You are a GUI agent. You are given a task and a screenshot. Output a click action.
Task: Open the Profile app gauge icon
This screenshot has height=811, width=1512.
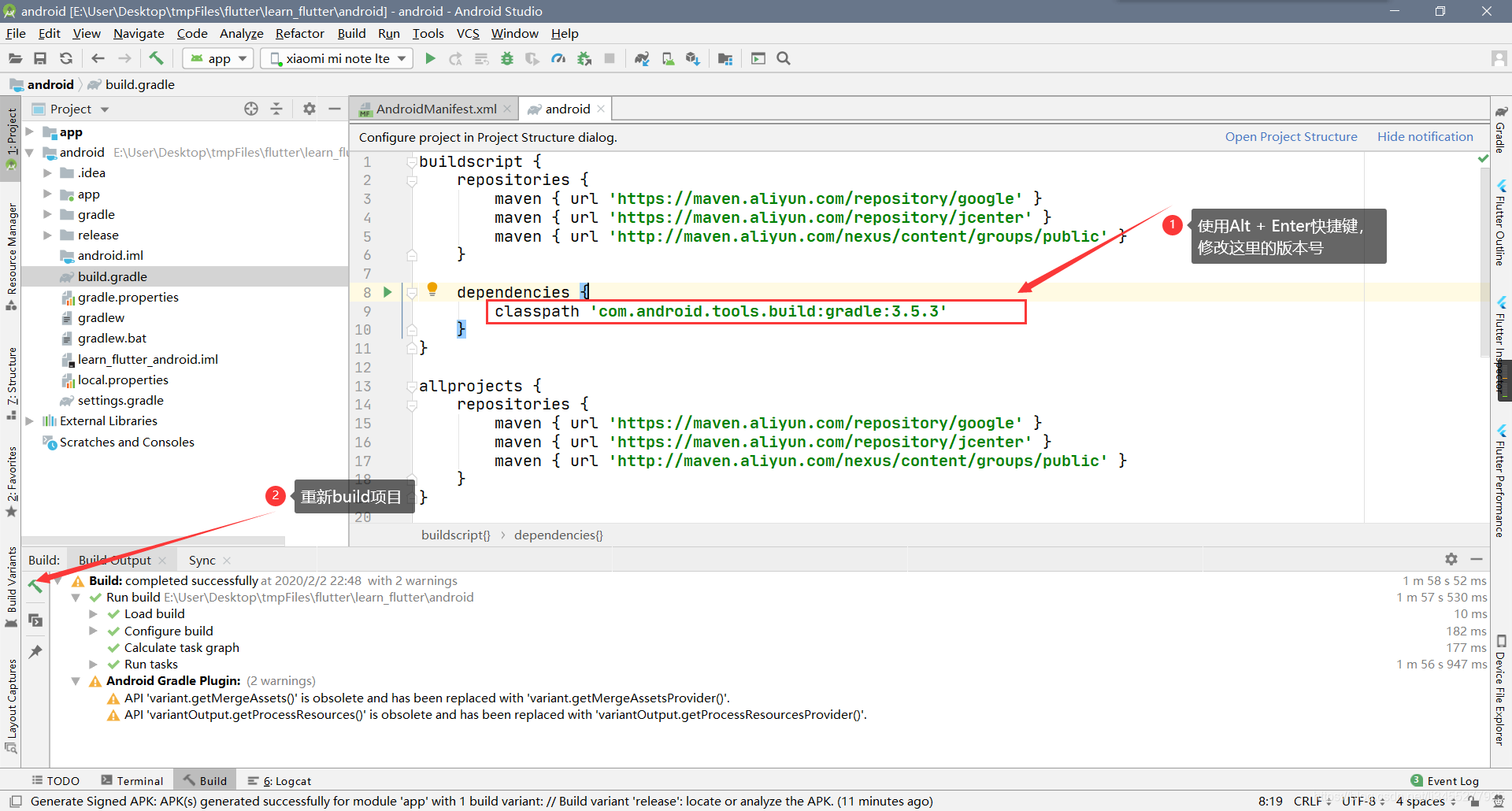(x=558, y=58)
